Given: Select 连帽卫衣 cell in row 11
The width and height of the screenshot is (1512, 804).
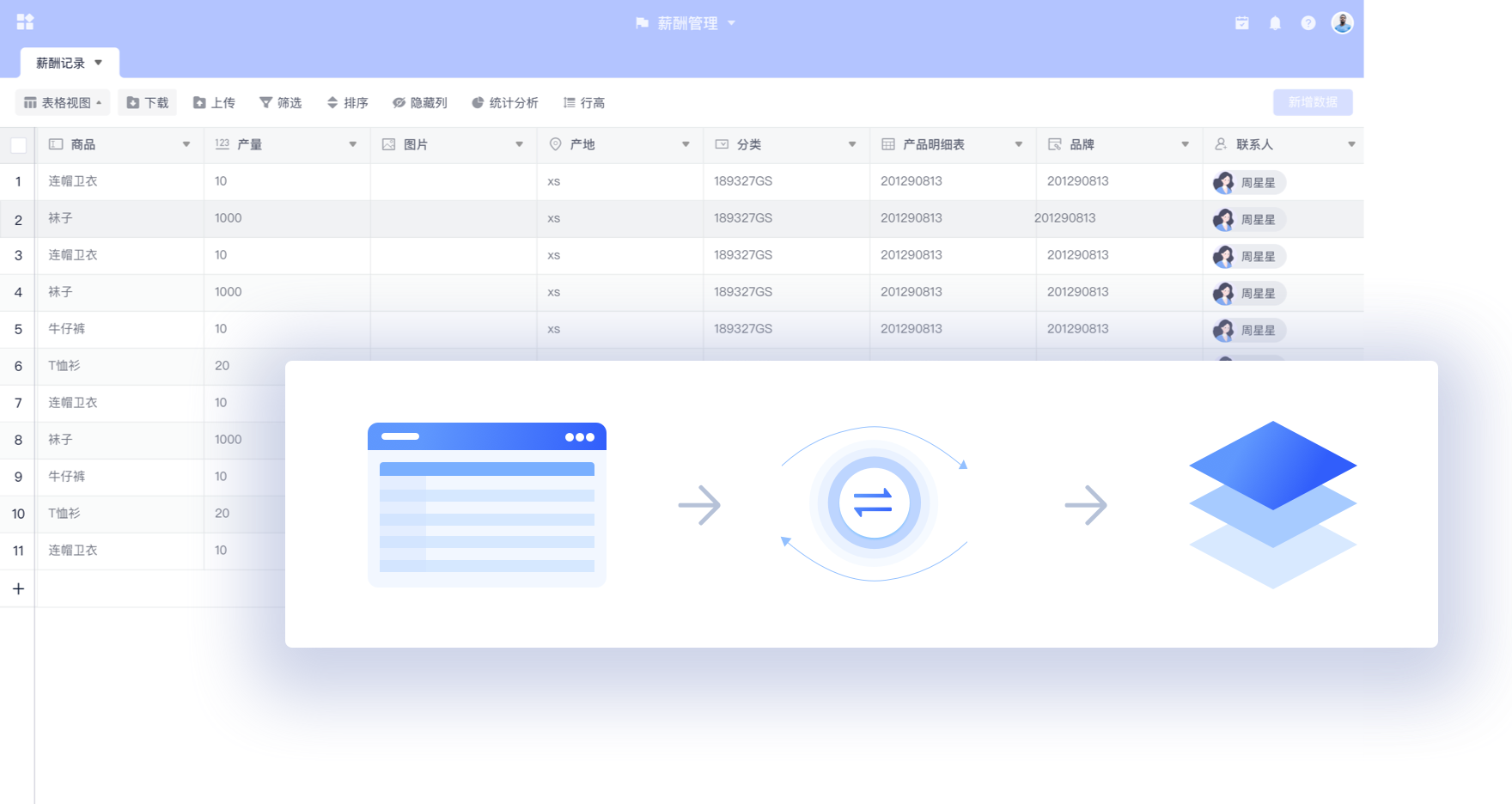Looking at the screenshot, I should point(120,551).
